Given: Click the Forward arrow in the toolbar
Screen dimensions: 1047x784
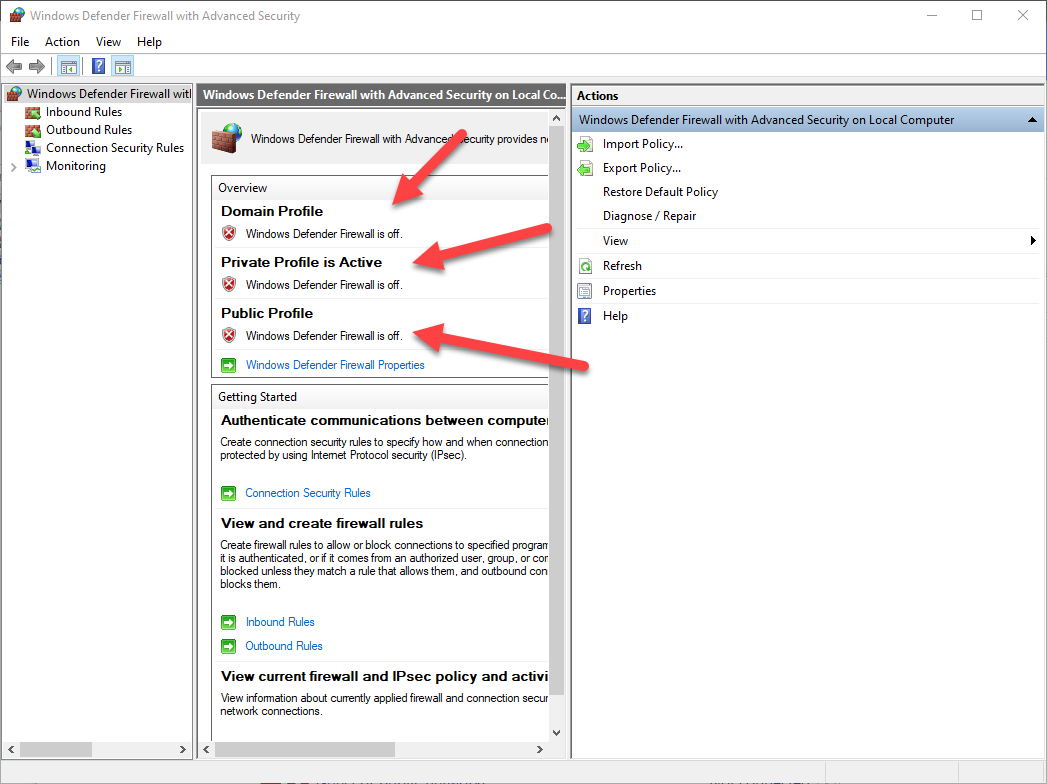Looking at the screenshot, I should [x=37, y=67].
